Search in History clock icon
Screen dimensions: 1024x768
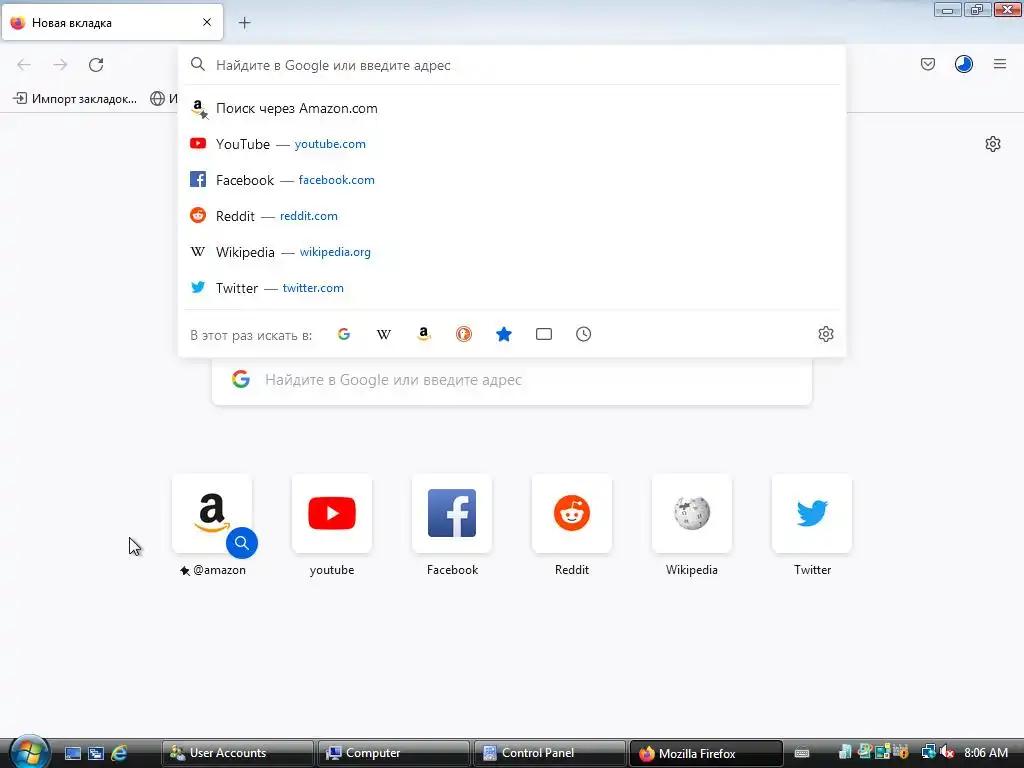583,334
